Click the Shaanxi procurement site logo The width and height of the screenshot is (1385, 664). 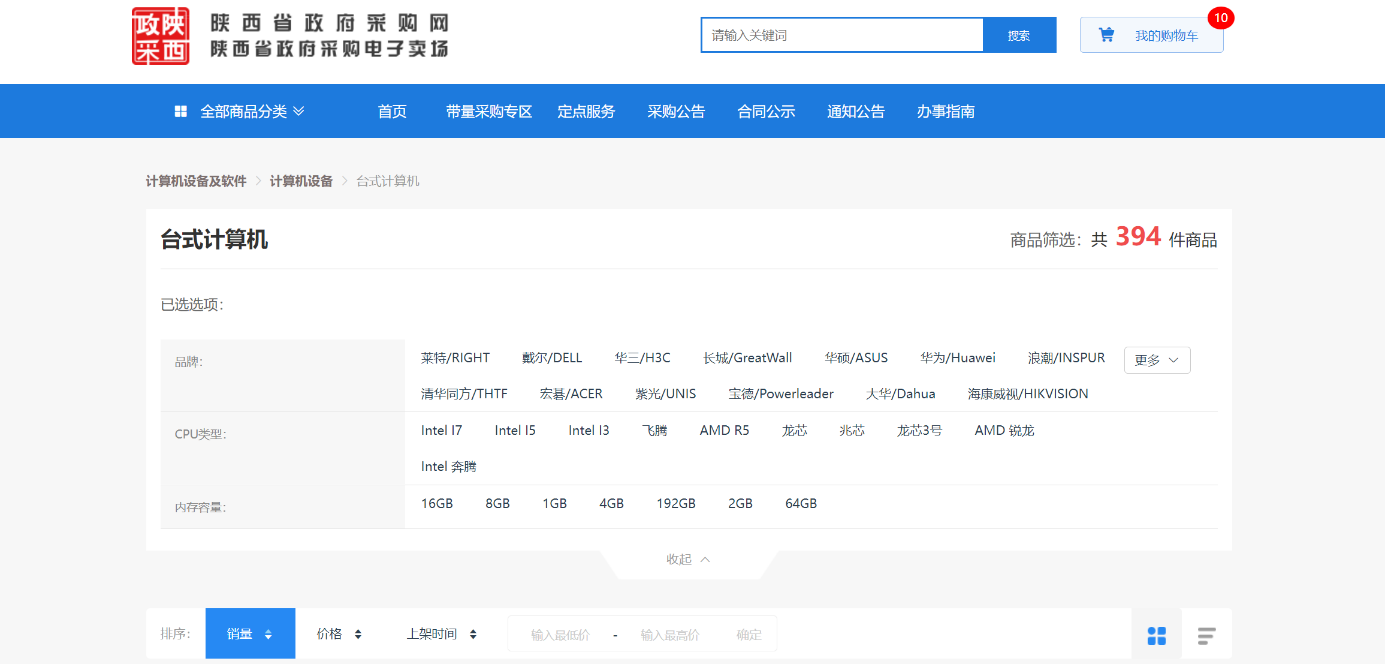coord(161,36)
